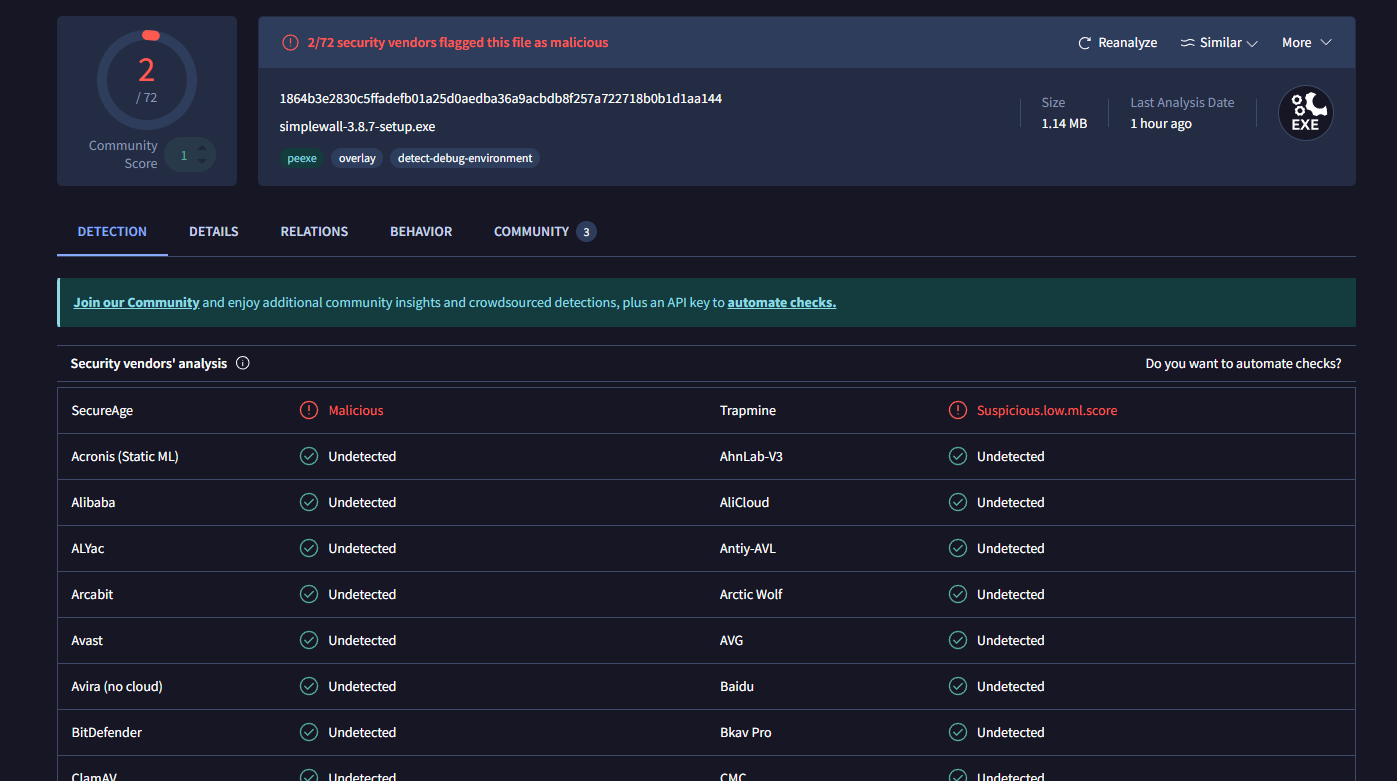Click the green check icon for Alibaba
The image size is (1397, 781).
309,502
